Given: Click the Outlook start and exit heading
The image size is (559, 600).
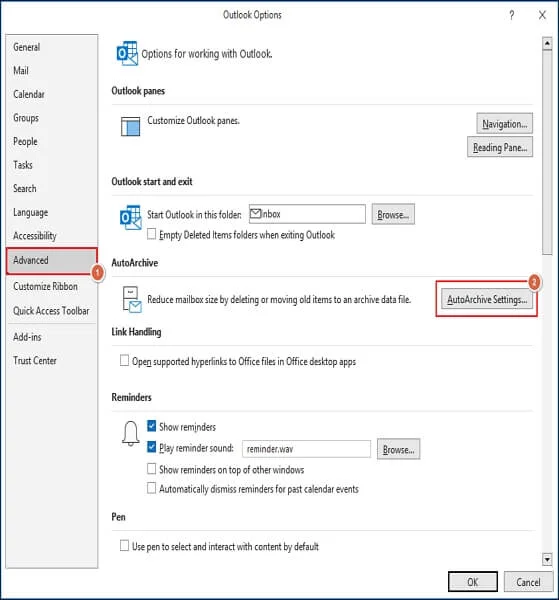Looking at the screenshot, I should (152, 182).
